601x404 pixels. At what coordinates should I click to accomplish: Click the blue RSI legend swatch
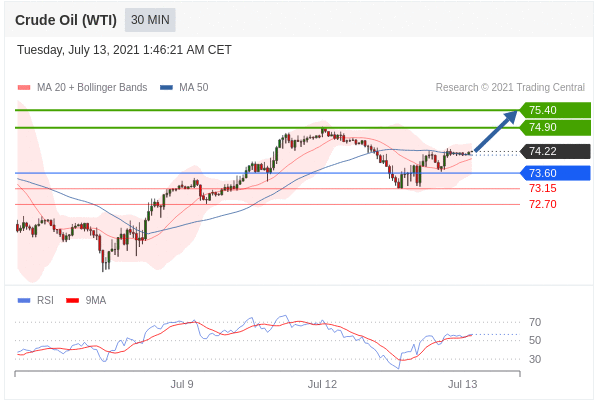(x=24, y=300)
